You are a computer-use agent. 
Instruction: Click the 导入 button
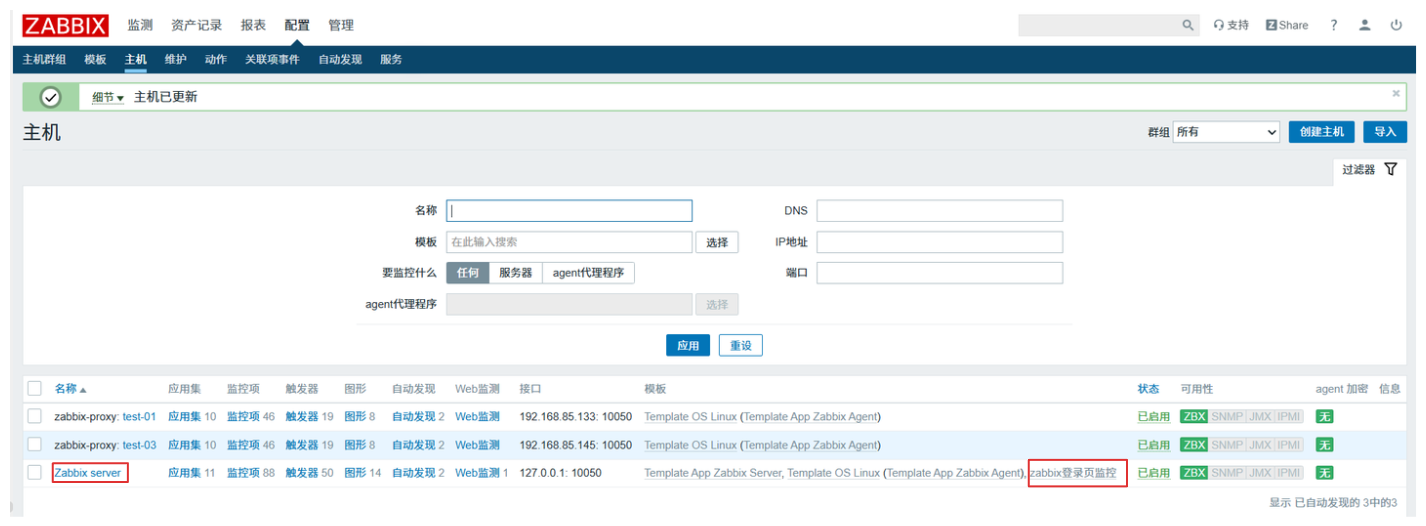click(1385, 132)
